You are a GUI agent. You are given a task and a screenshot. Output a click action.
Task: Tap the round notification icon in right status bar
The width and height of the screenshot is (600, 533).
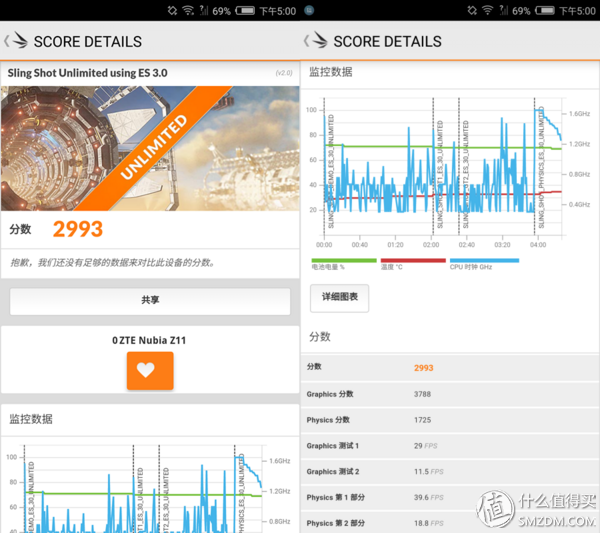pos(309,10)
